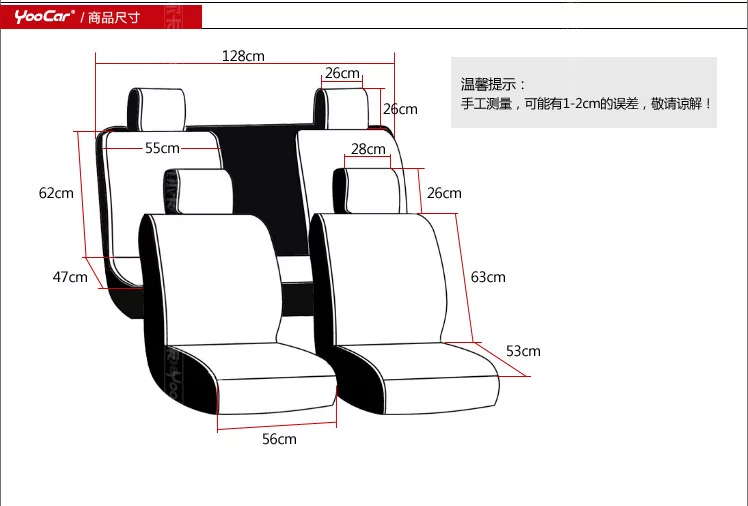Click the 55cm rear backrest width label
Viewport: 748px width, 506px height.
(x=162, y=148)
